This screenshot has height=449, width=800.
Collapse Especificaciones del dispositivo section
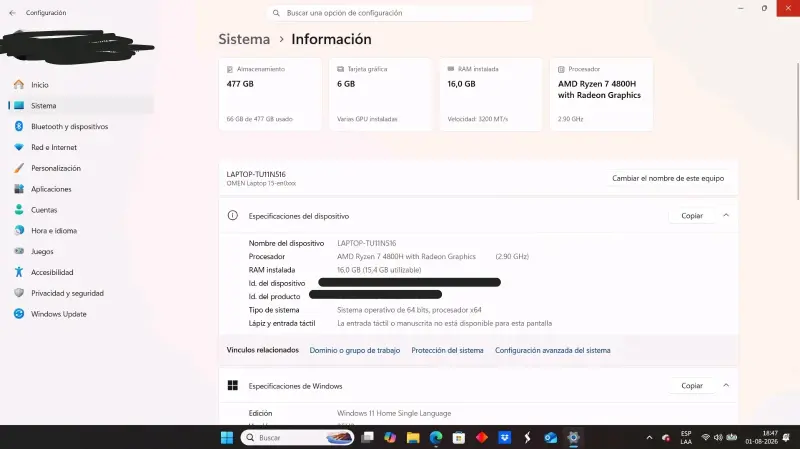tap(726, 216)
